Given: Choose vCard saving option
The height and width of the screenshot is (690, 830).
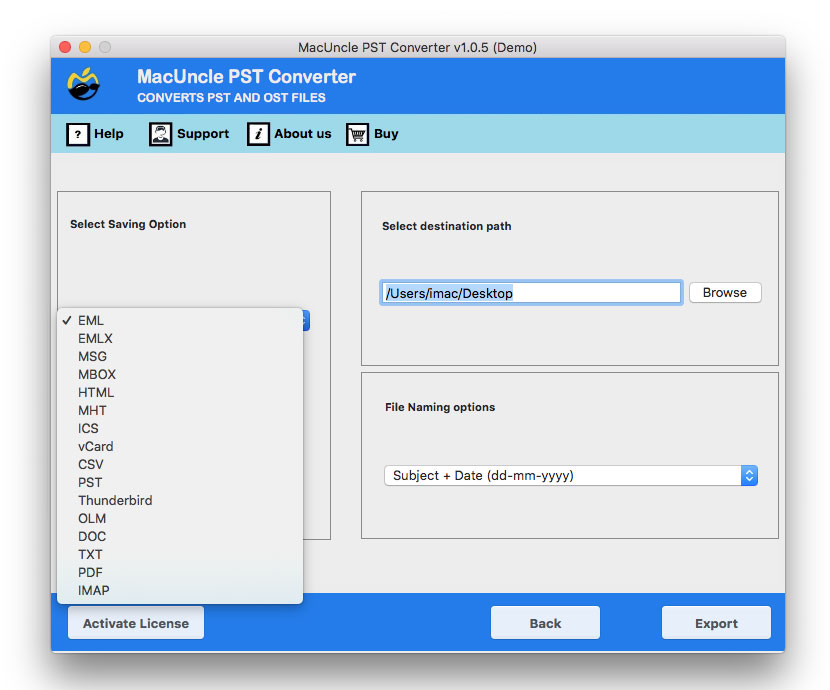Looking at the screenshot, I should click(180, 447).
